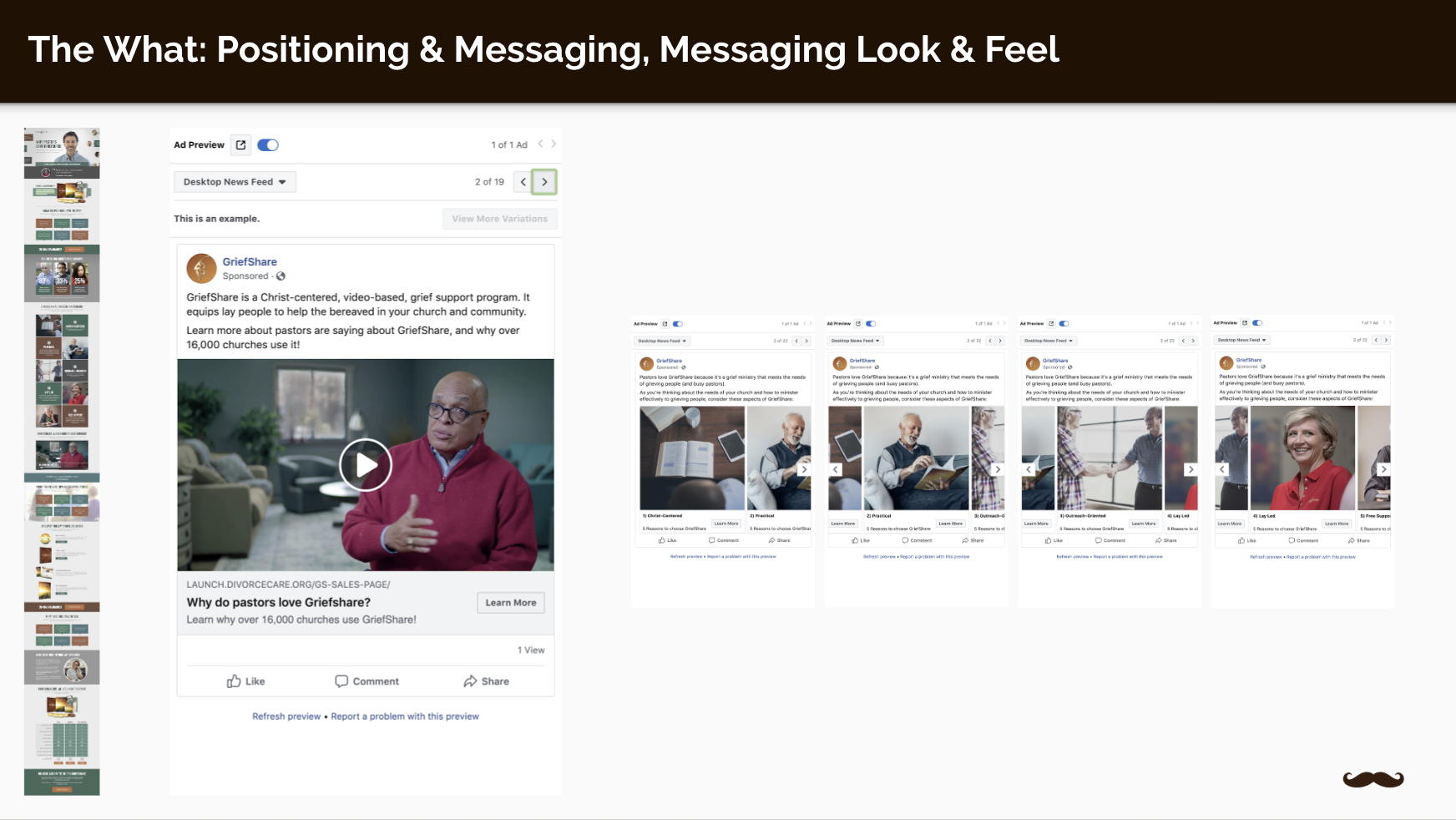Click left carousel arrow in preview centered on Lay Led
Image resolution: width=1456 pixels, height=820 pixels.
(1222, 469)
